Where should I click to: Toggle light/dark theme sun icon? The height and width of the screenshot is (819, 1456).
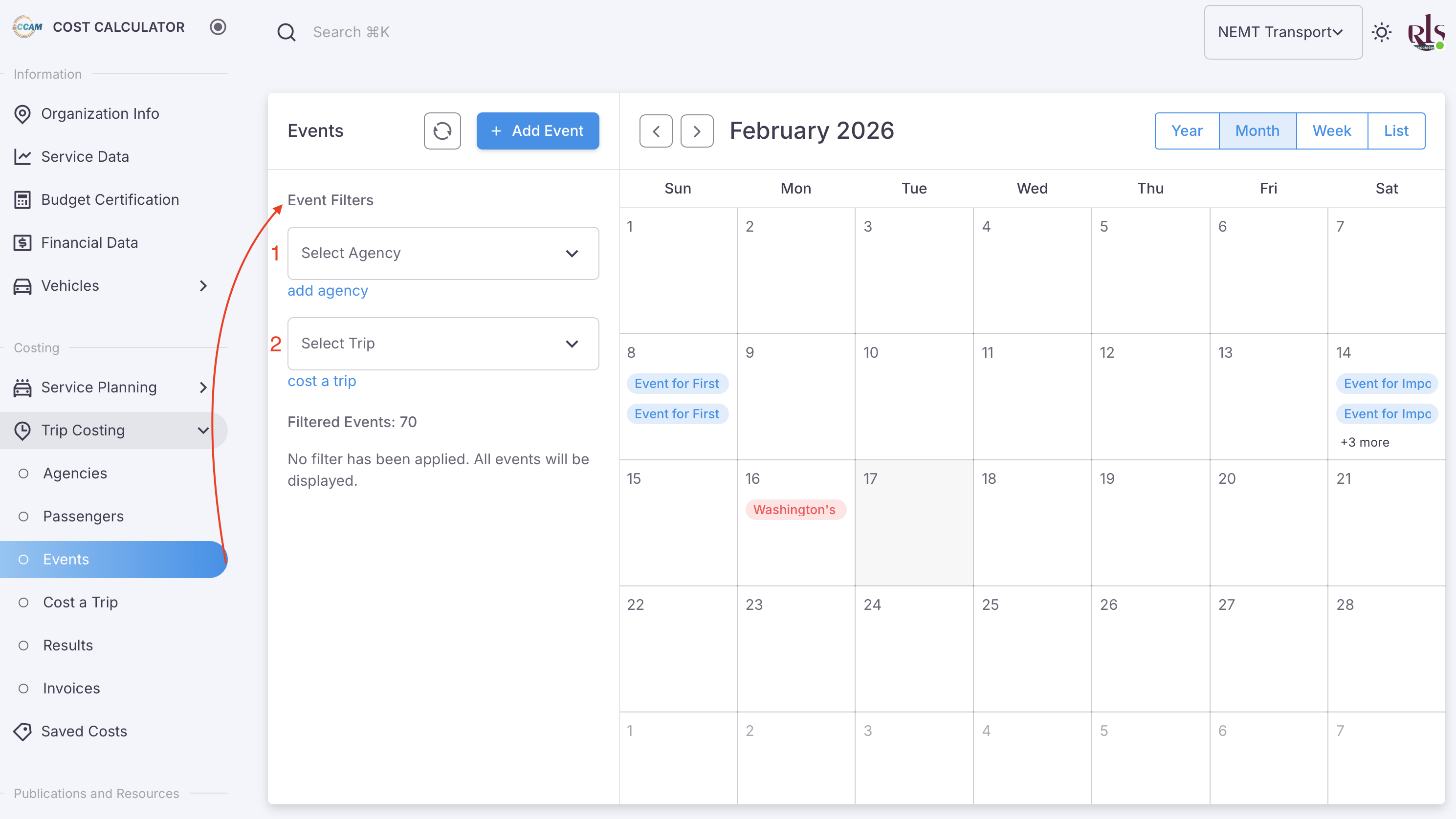point(1381,32)
